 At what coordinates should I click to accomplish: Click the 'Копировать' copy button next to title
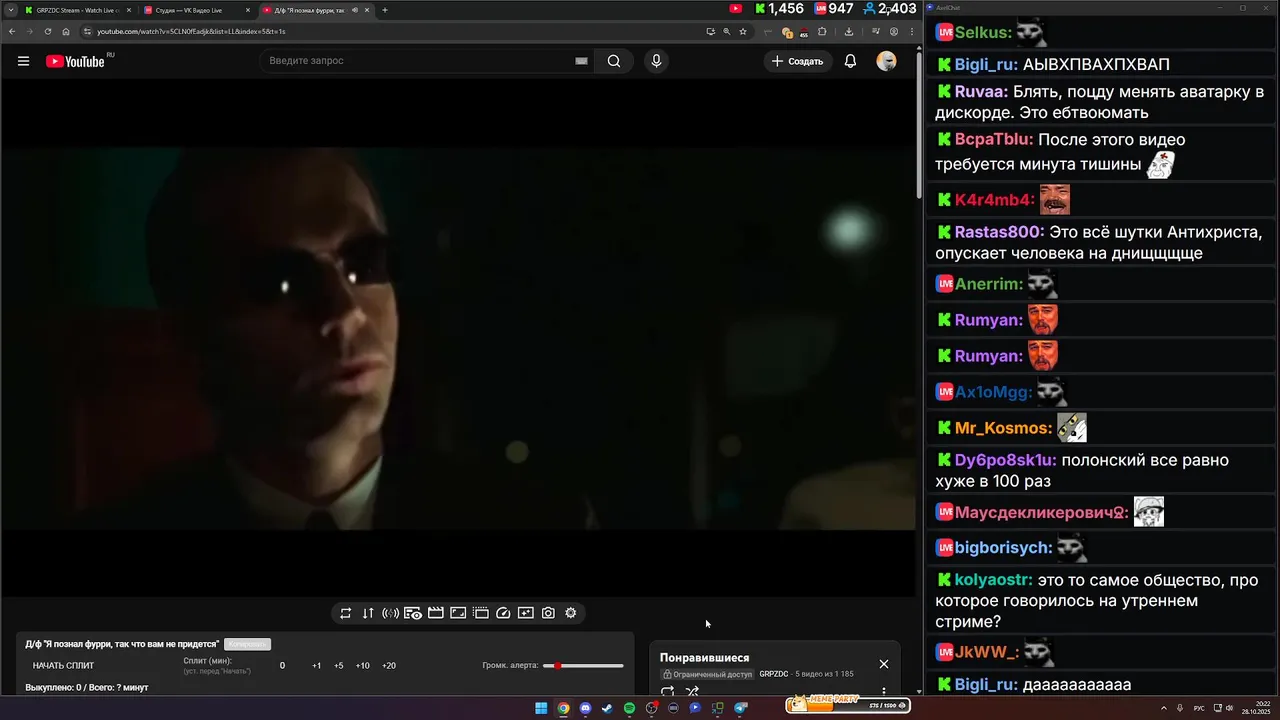coord(247,644)
